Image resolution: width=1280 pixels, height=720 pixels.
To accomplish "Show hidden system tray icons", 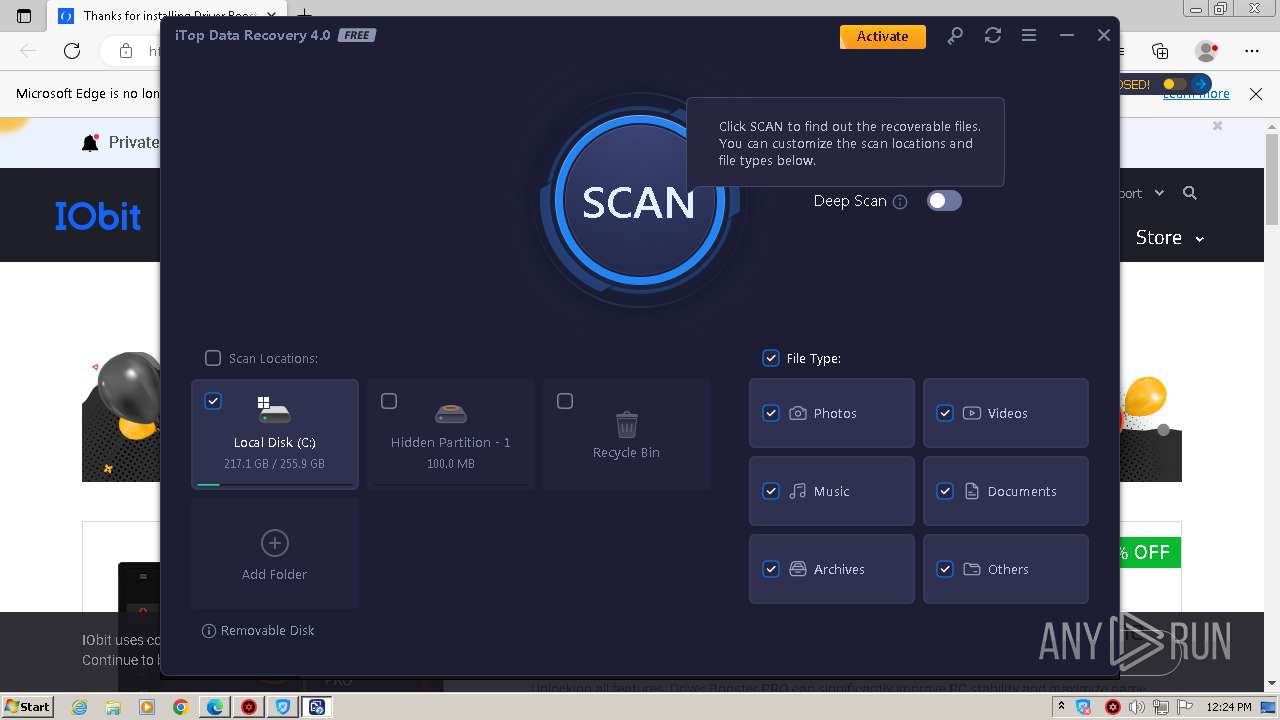I will (x=1061, y=707).
